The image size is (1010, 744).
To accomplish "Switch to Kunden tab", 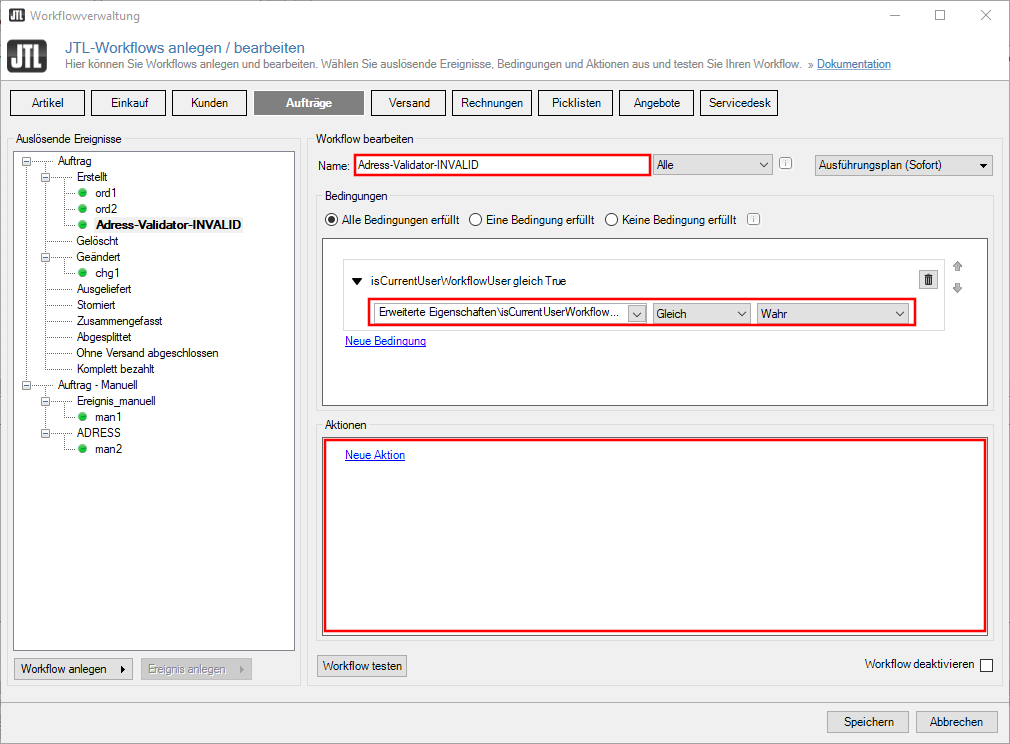I will [209, 103].
